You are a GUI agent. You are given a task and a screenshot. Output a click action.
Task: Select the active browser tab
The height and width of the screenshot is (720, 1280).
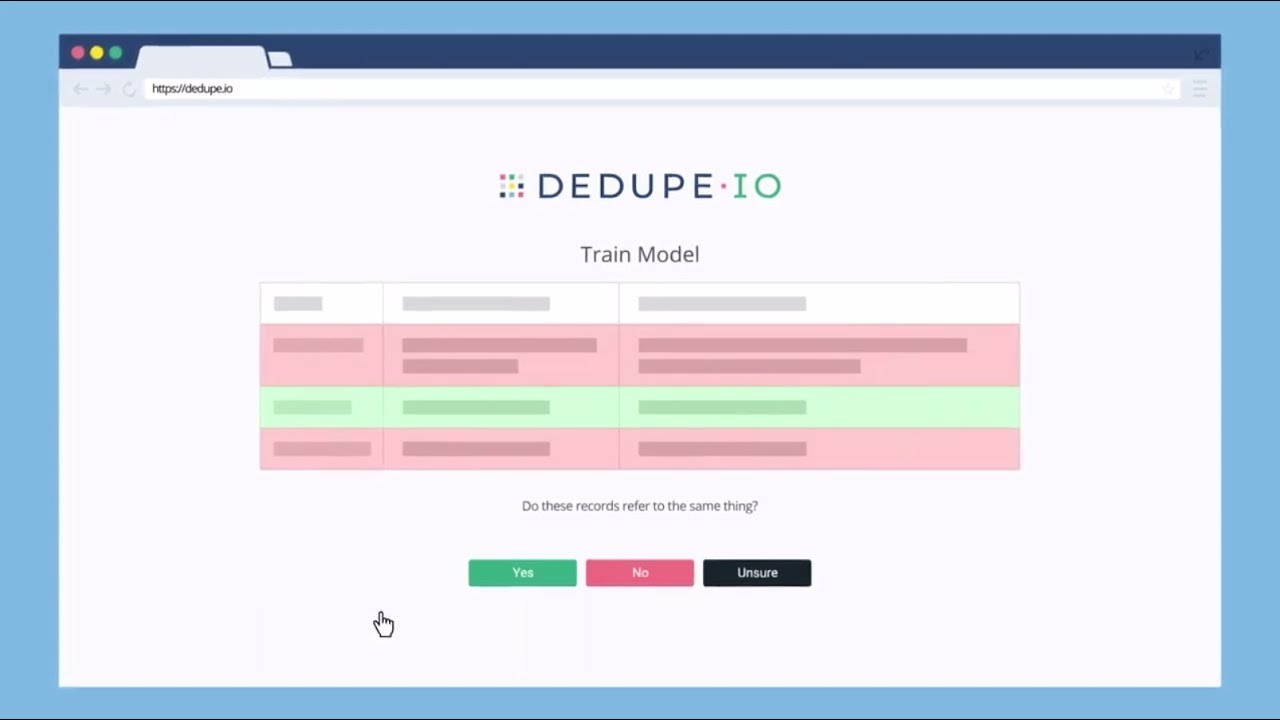tap(202, 58)
